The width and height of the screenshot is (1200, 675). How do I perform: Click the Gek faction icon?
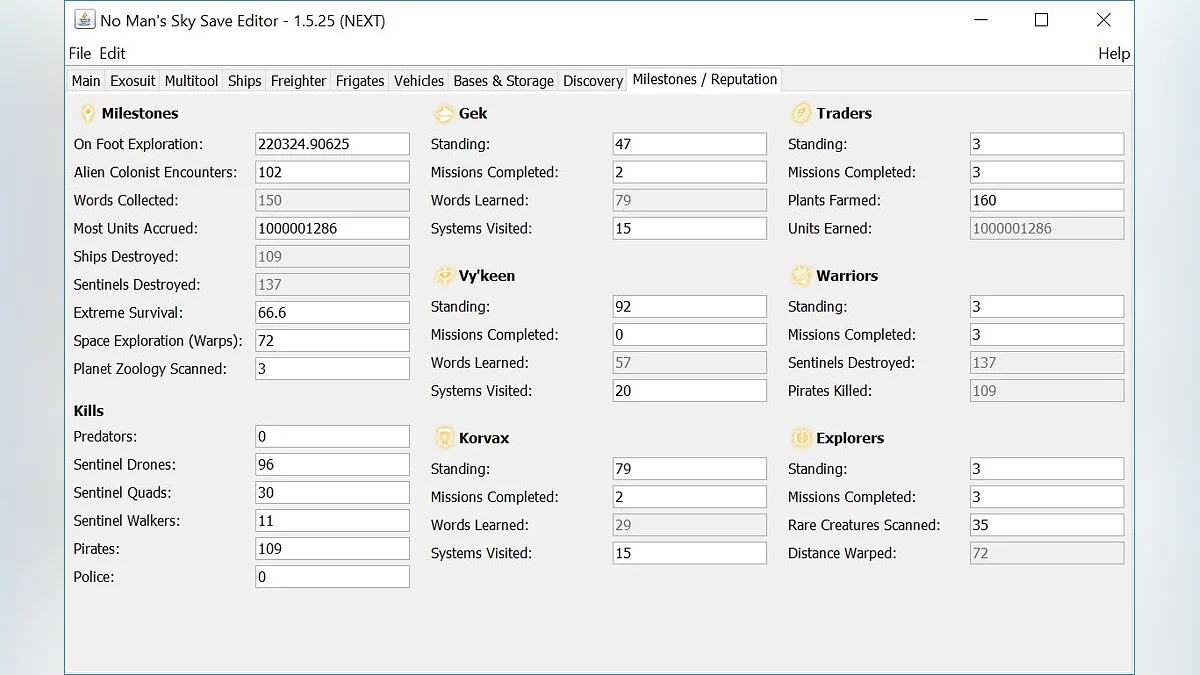click(x=444, y=114)
